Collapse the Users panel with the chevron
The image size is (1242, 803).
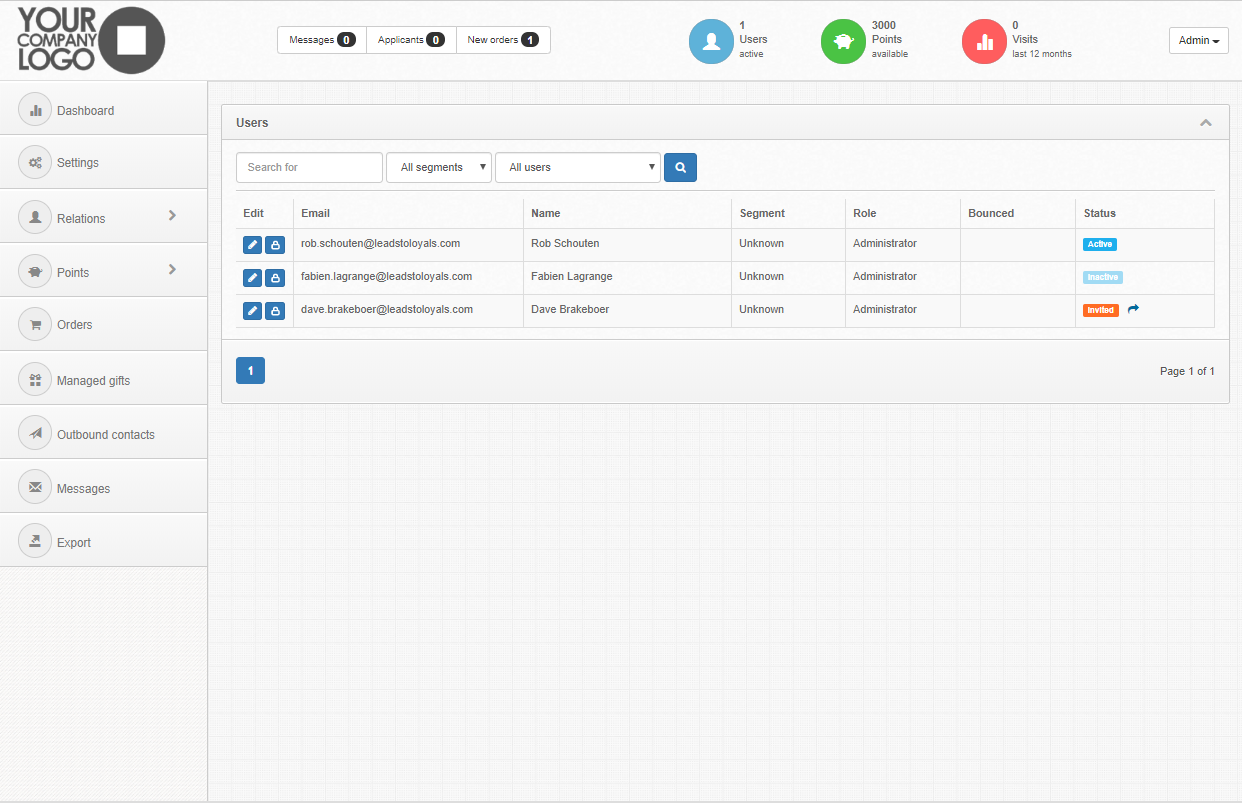1206,123
